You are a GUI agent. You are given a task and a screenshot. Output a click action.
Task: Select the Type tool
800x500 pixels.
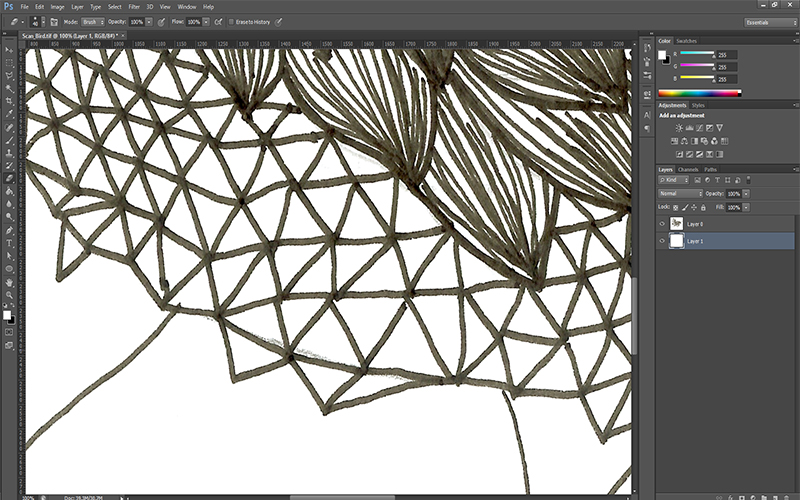[9, 243]
